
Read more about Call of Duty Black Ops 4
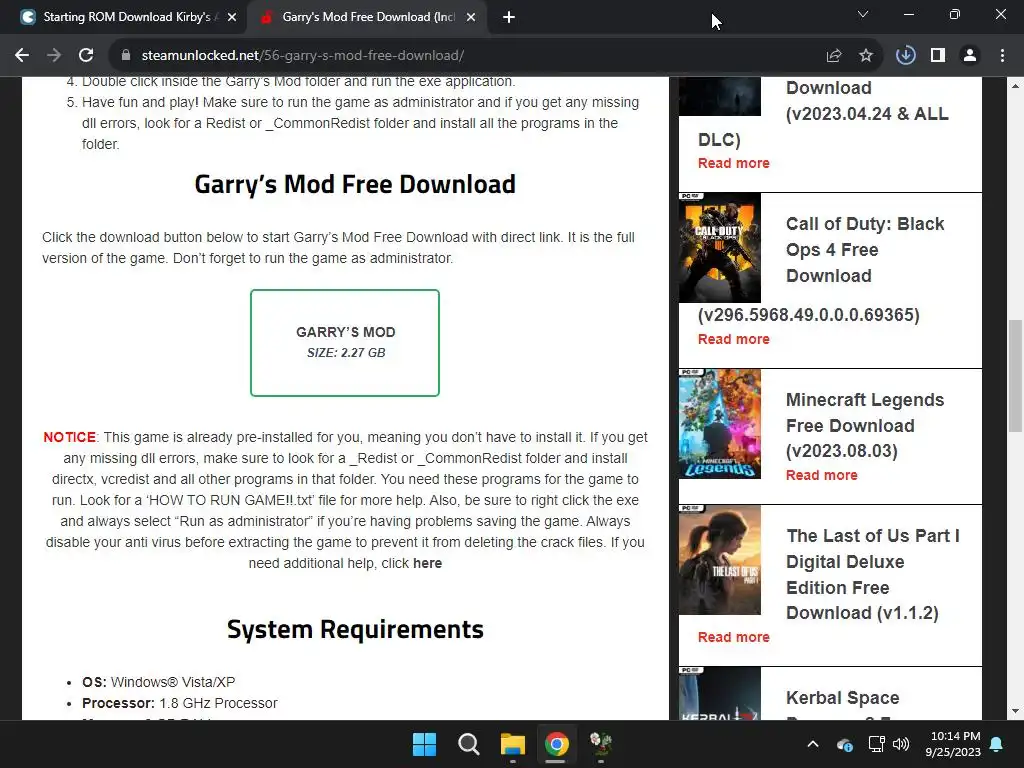733,339
